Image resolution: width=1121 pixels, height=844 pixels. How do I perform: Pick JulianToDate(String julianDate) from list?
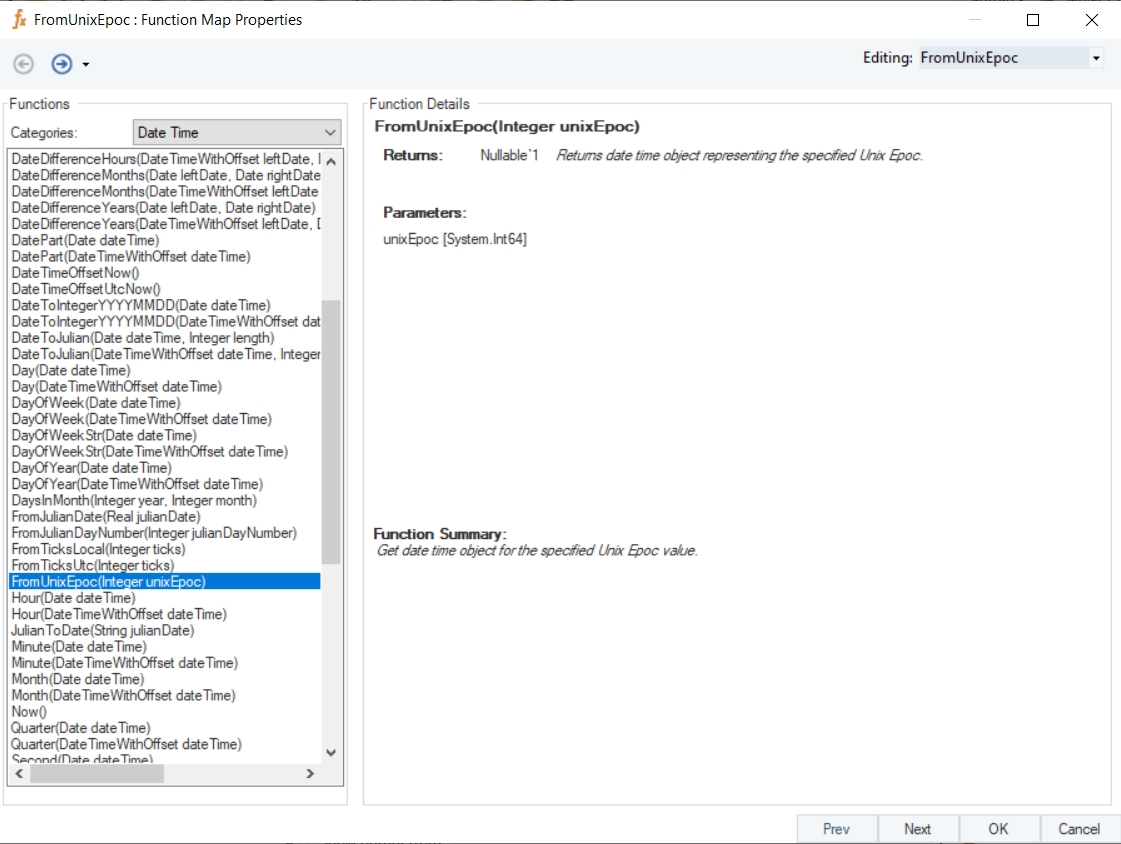[102, 631]
